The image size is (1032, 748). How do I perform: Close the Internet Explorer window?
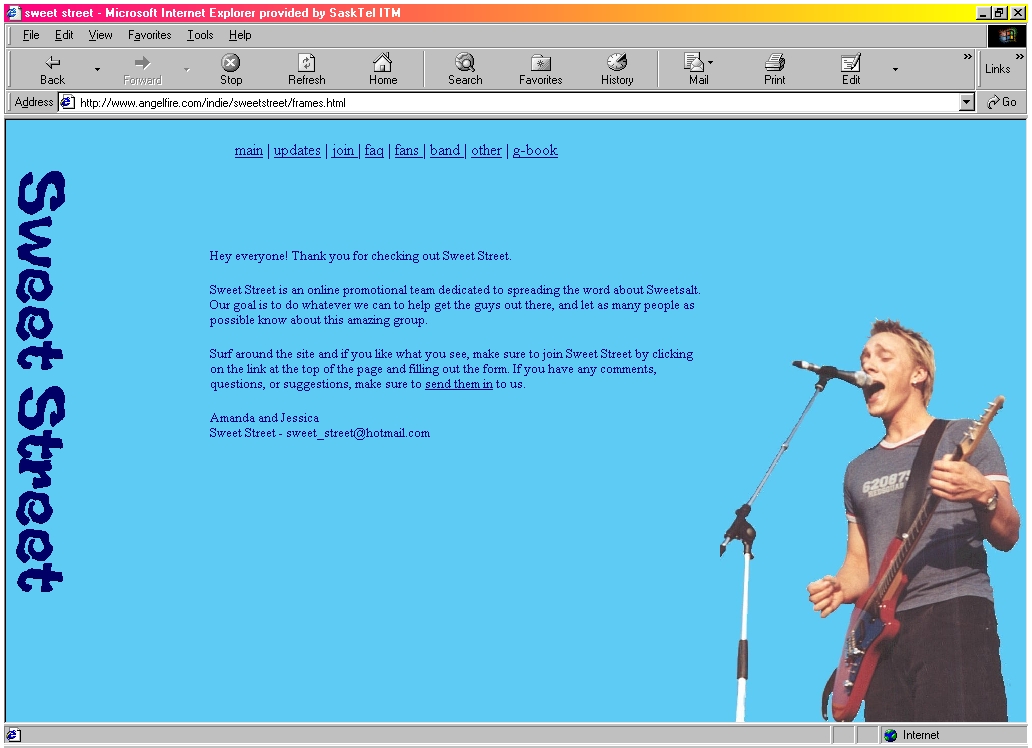(1018, 13)
